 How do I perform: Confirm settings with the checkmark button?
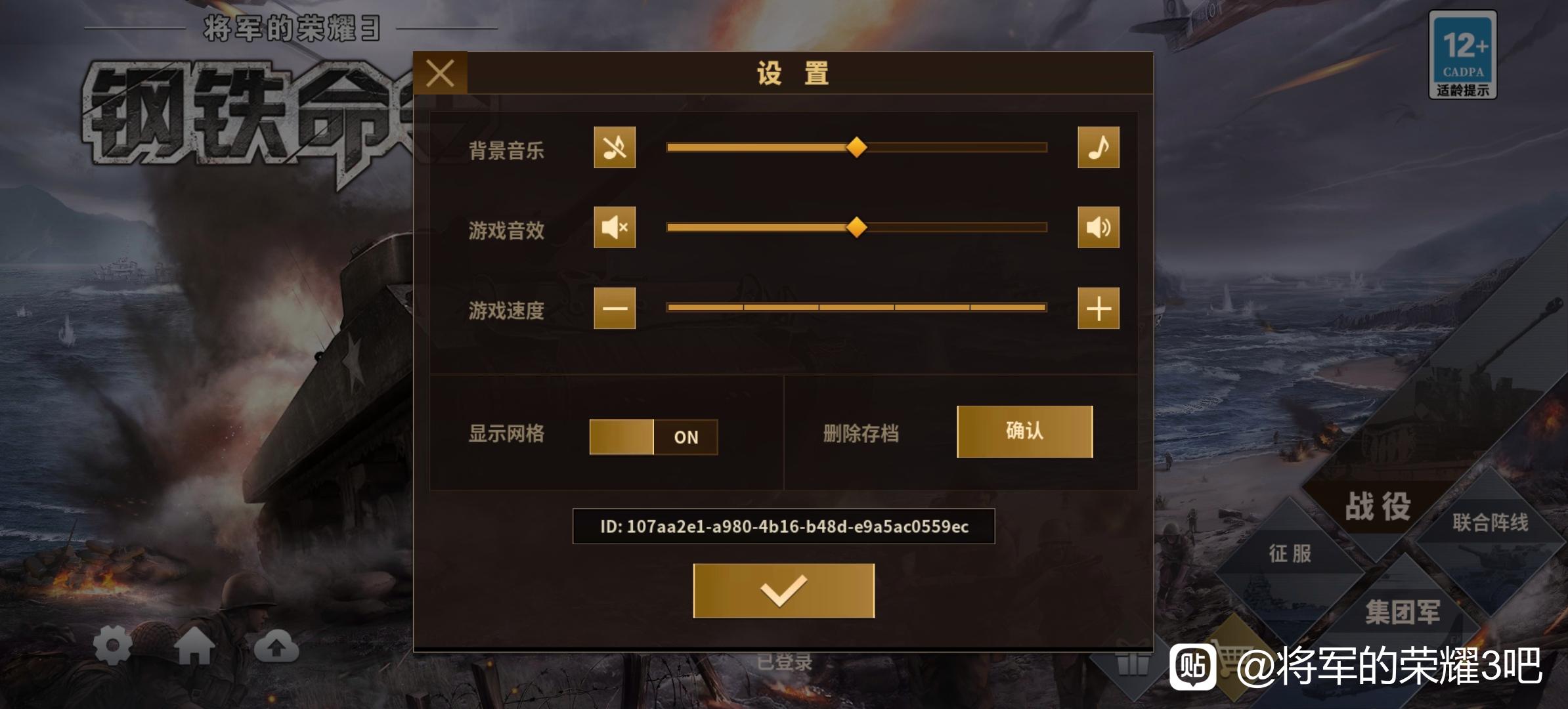[783, 590]
